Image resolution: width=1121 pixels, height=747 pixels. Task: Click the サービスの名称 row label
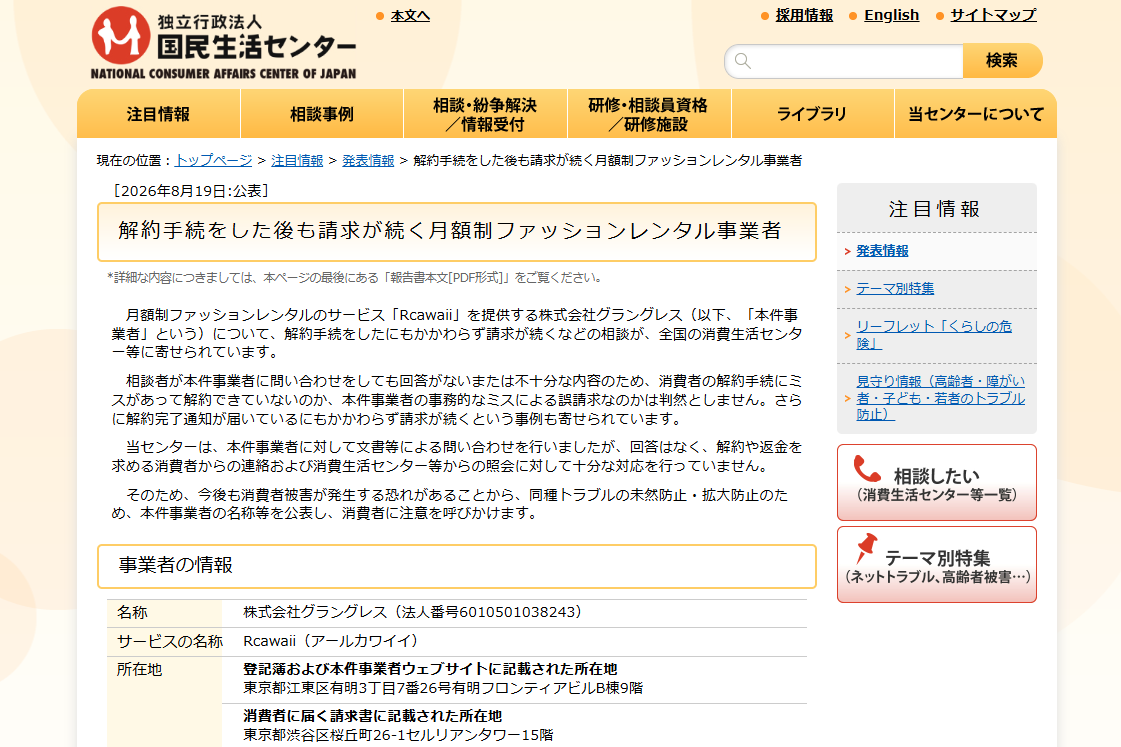[169, 641]
